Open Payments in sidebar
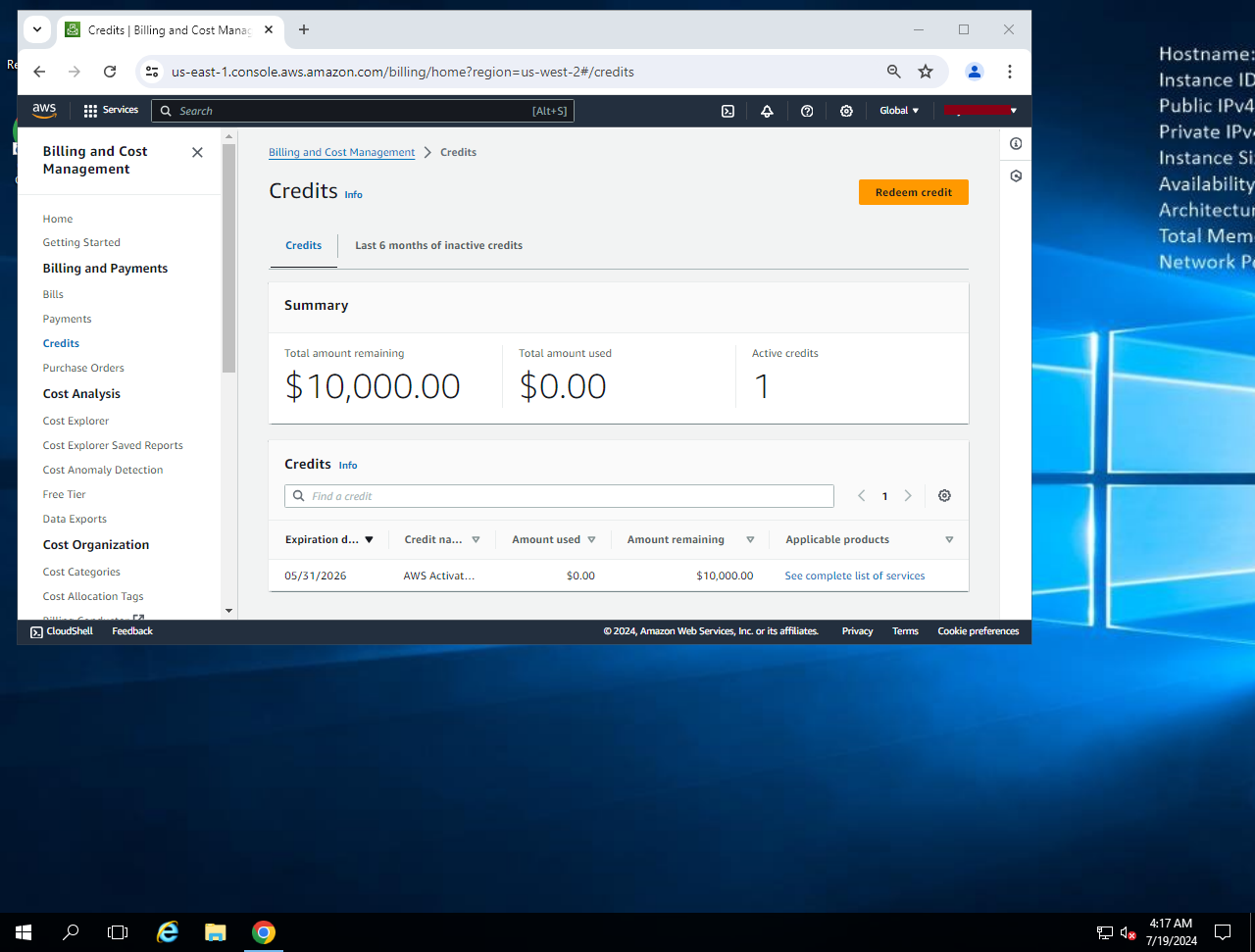This screenshot has height=952, width=1255. (x=68, y=319)
